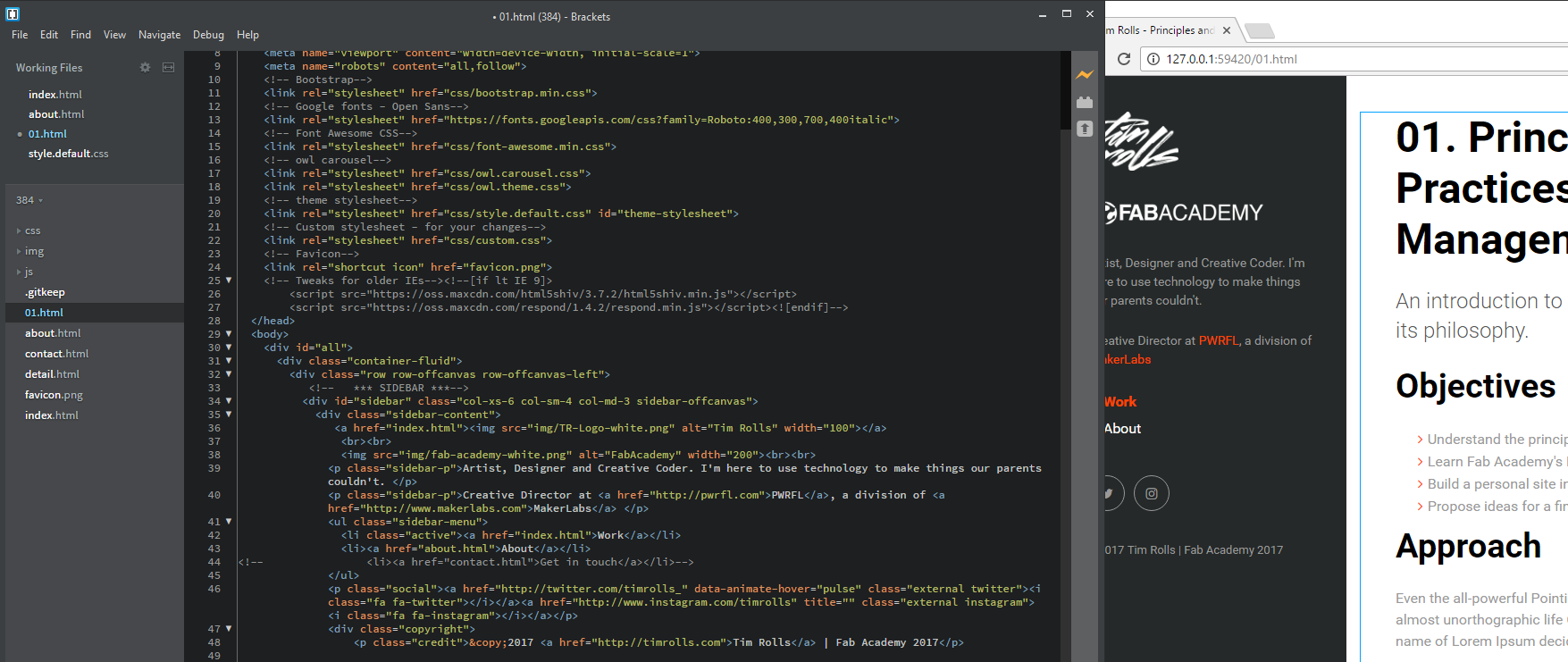Open 01.html in project file tree
Screen dimensions: 1568x662
[x=44, y=313]
